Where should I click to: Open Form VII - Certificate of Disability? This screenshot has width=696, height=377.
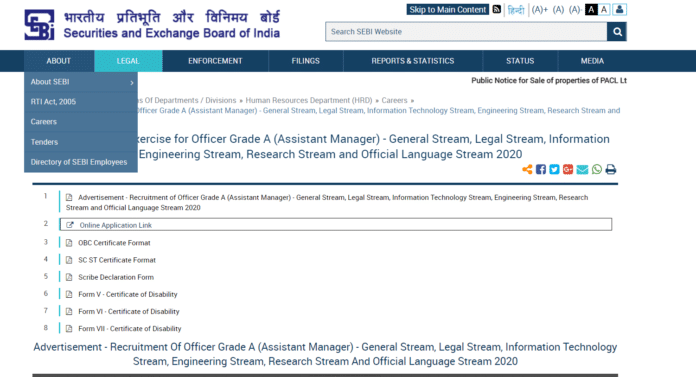click(130, 329)
